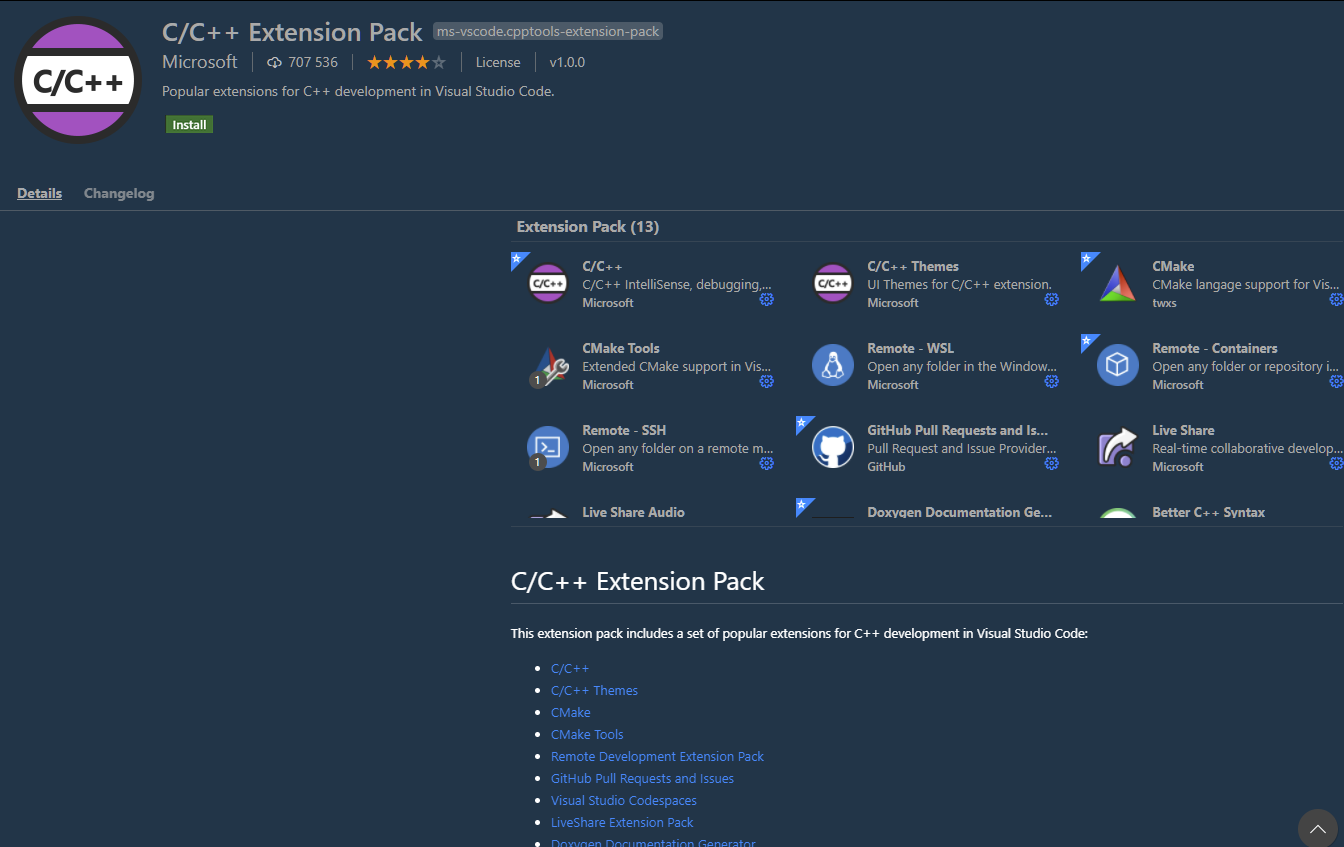Viewport: 1344px width, 847px height.
Task: Click the cloud download count icon
Action: pos(275,62)
